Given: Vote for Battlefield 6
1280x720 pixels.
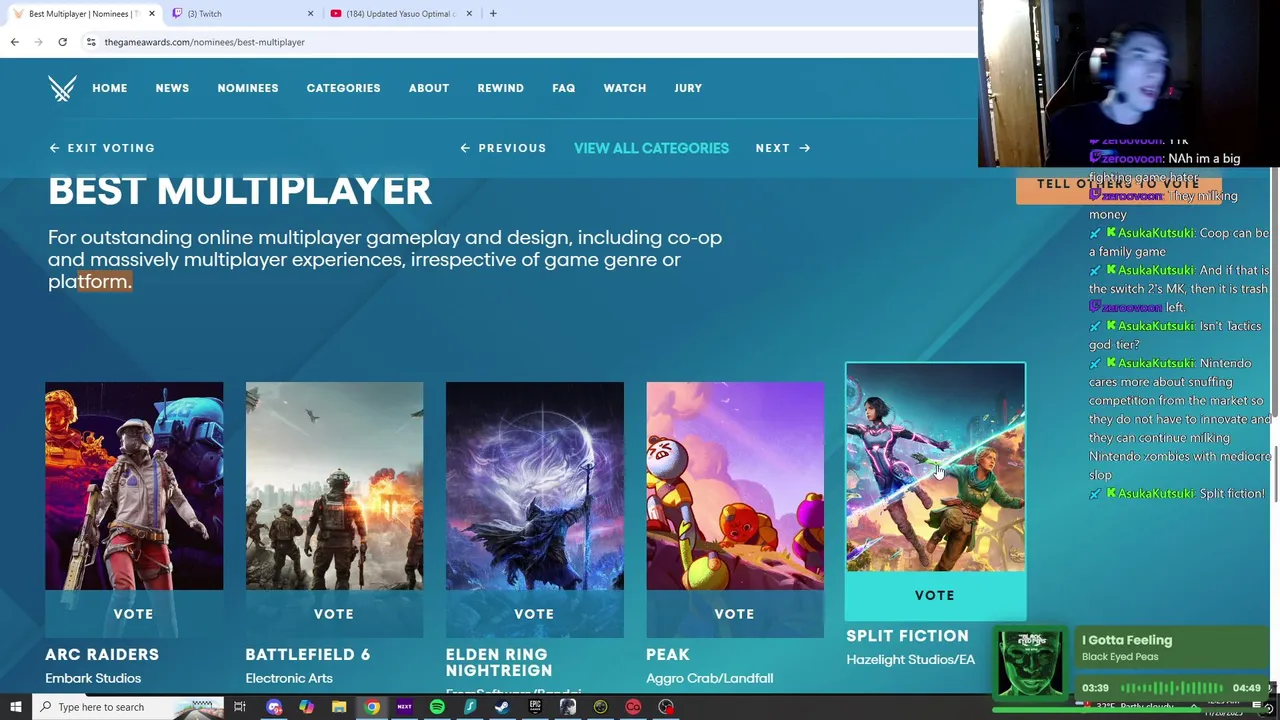Looking at the screenshot, I should [x=334, y=614].
